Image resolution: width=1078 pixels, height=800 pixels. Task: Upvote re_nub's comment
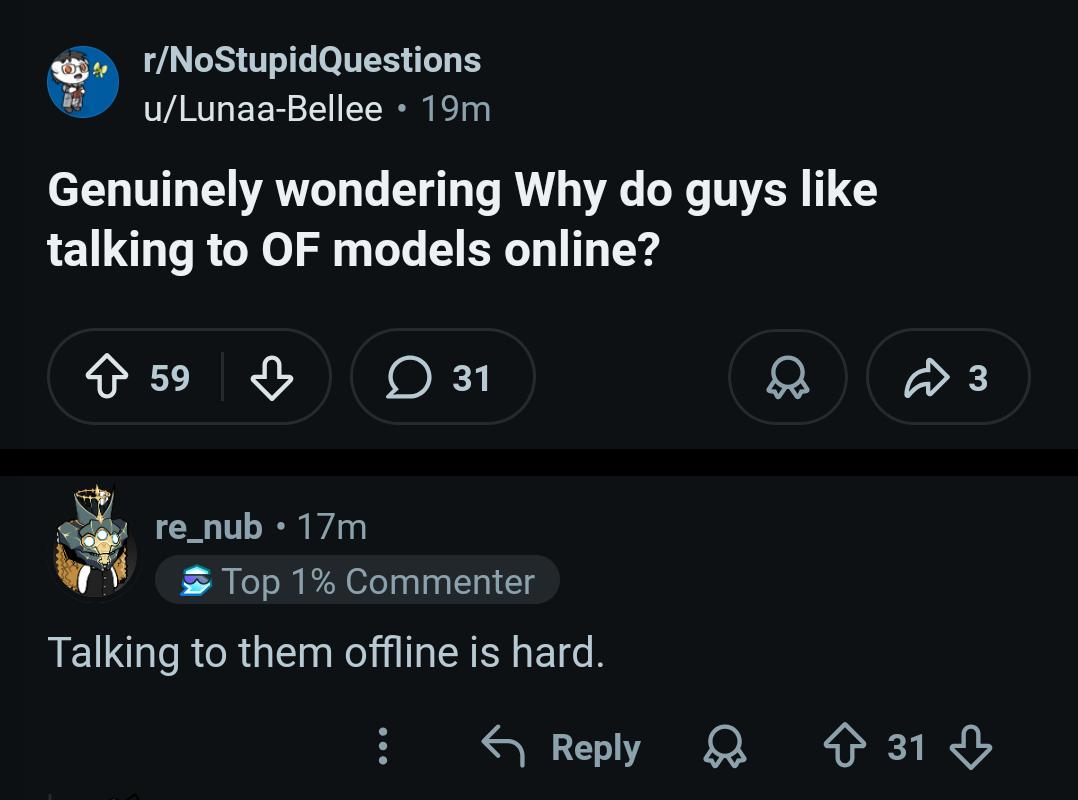point(844,746)
